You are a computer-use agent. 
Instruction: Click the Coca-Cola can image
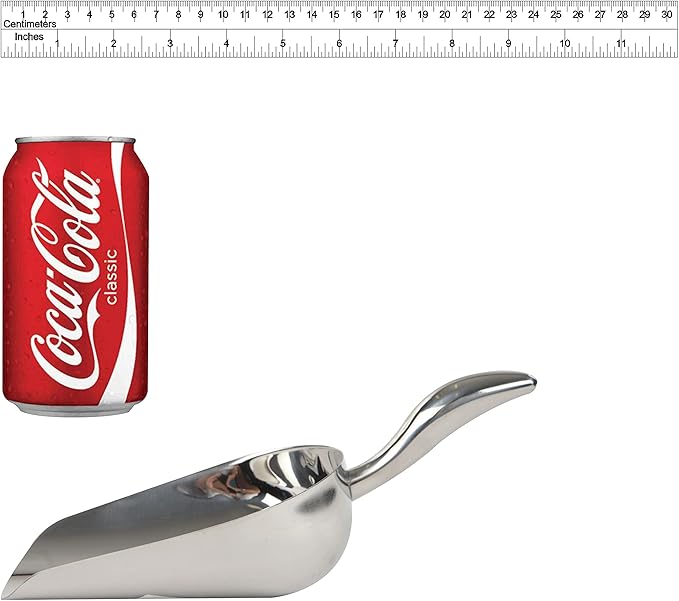[x=75, y=276]
